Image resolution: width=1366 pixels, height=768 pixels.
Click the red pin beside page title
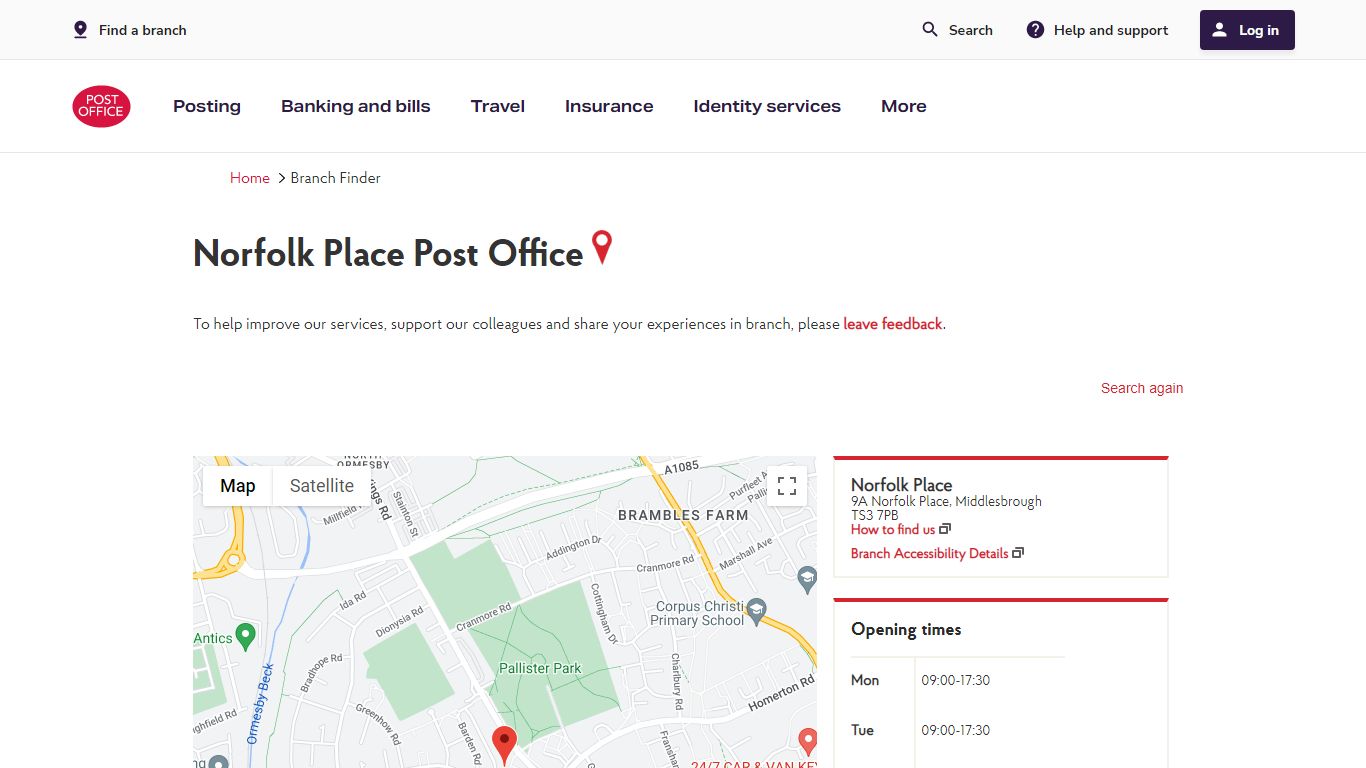602,247
